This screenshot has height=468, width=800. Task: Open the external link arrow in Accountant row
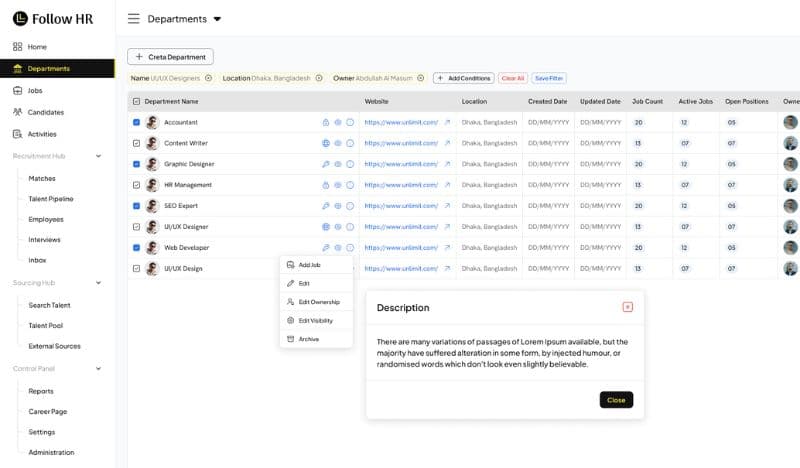click(x=447, y=122)
